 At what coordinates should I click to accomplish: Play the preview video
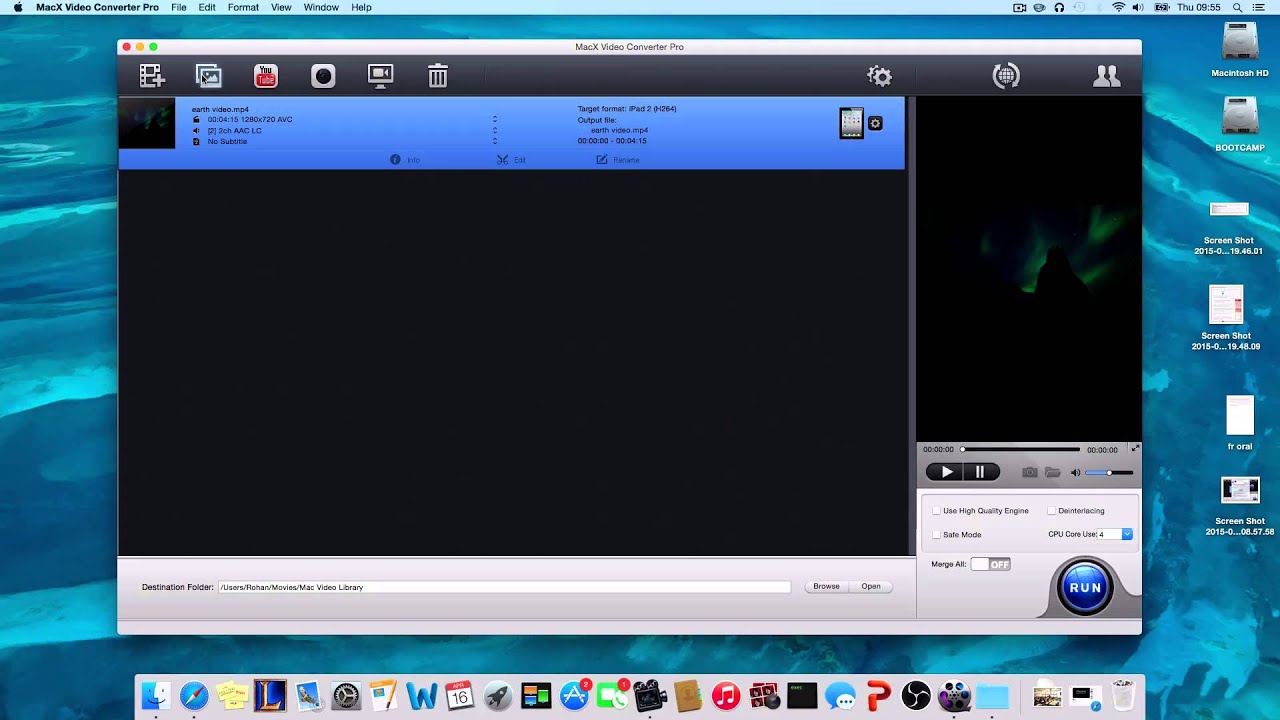point(945,472)
